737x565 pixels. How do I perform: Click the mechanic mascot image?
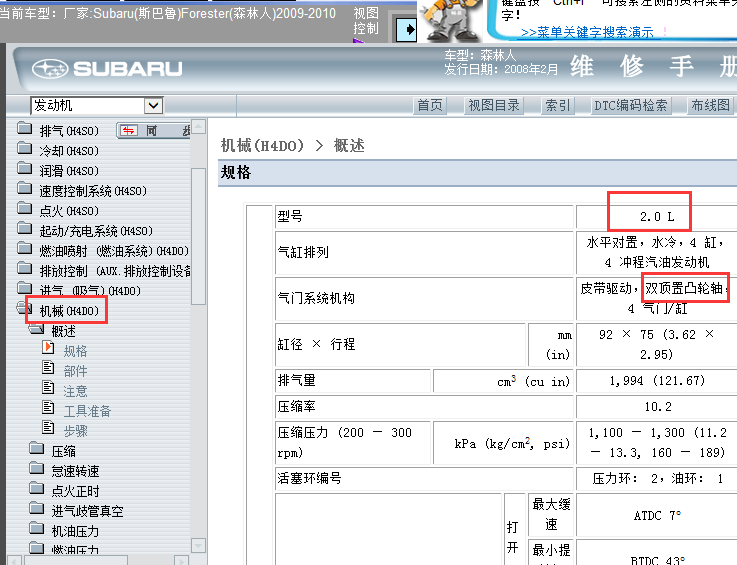coord(450,20)
